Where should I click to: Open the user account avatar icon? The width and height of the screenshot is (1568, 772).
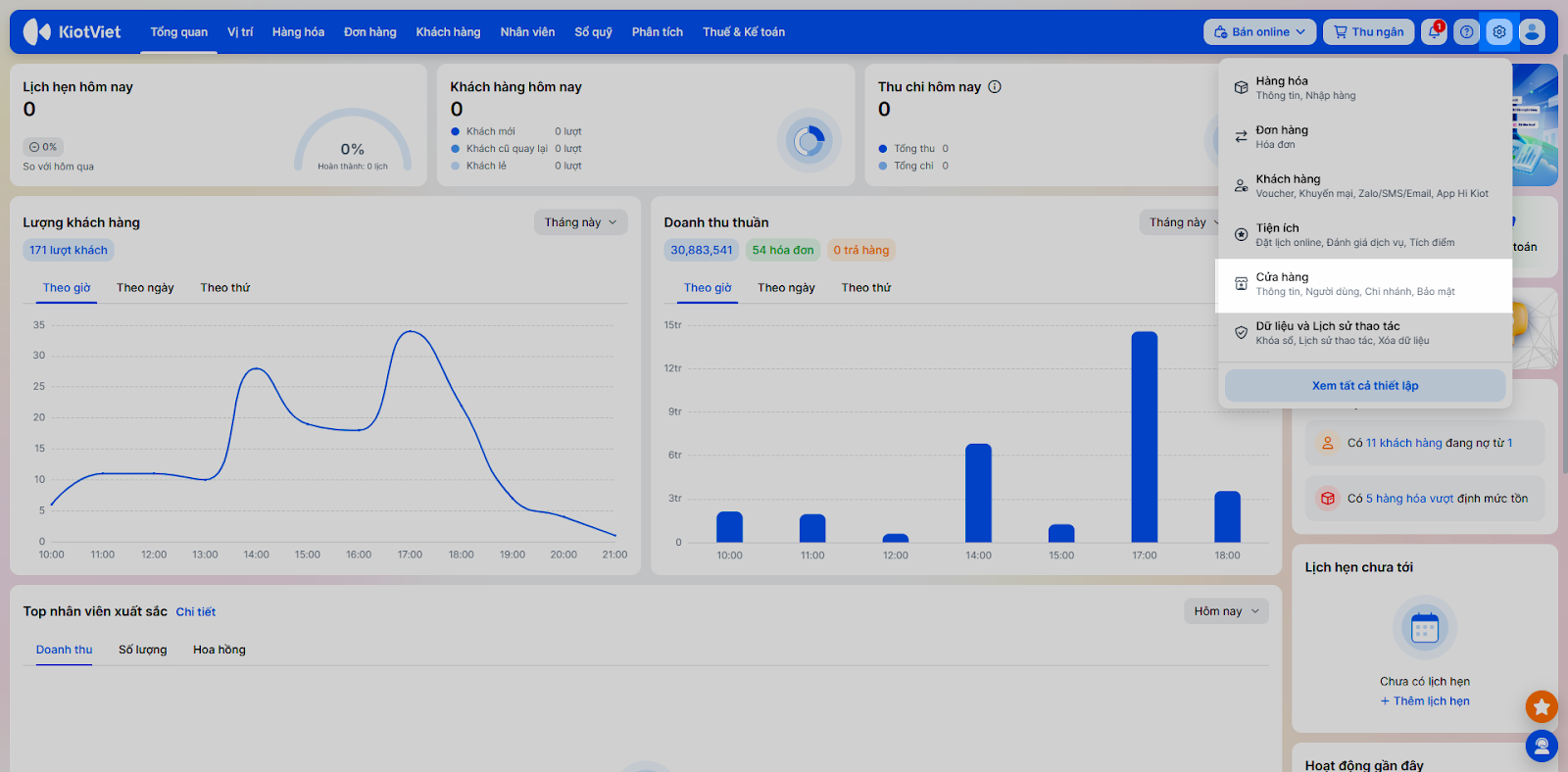coord(1532,32)
